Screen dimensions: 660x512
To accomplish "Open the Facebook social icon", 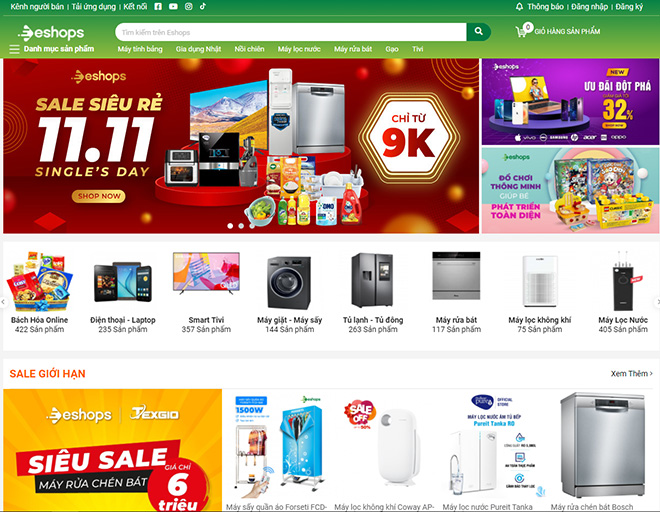I will (x=158, y=6).
